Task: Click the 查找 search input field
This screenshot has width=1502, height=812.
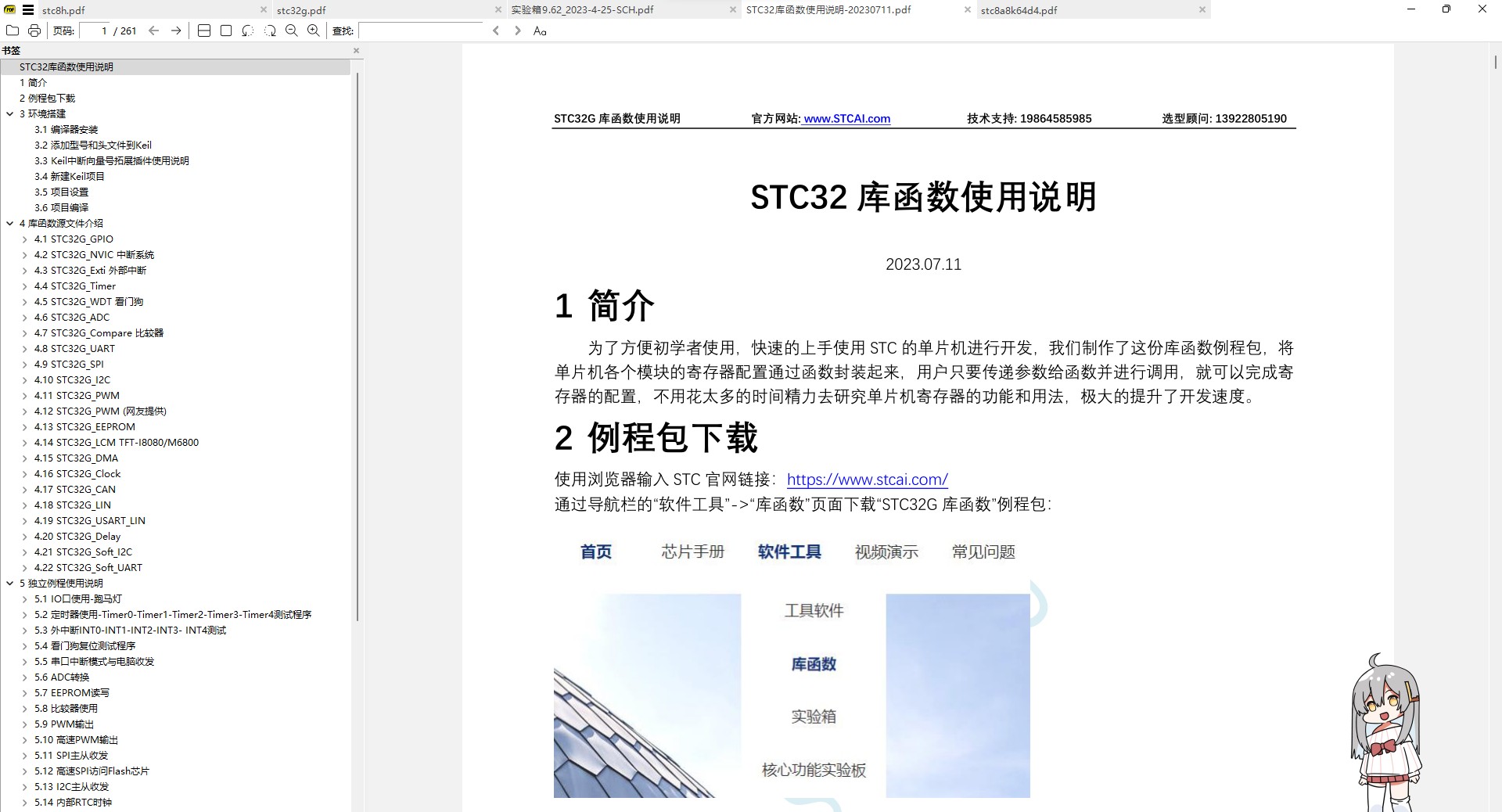Action: pos(421,31)
